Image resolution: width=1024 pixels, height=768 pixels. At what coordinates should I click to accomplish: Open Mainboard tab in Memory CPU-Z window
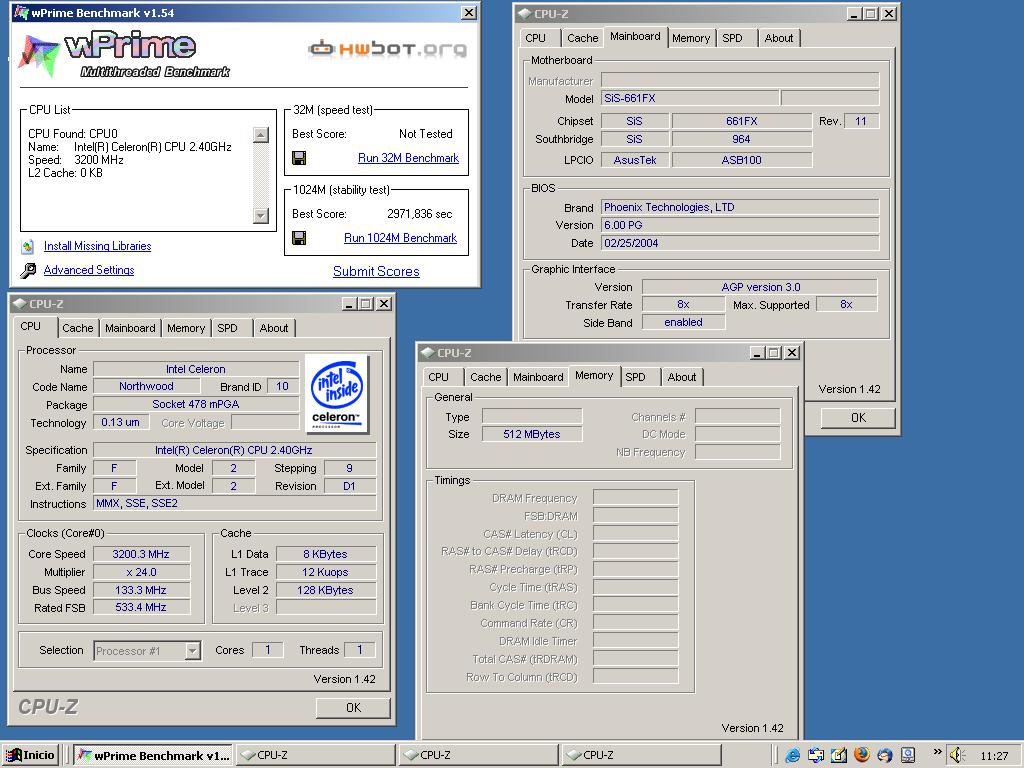point(538,377)
